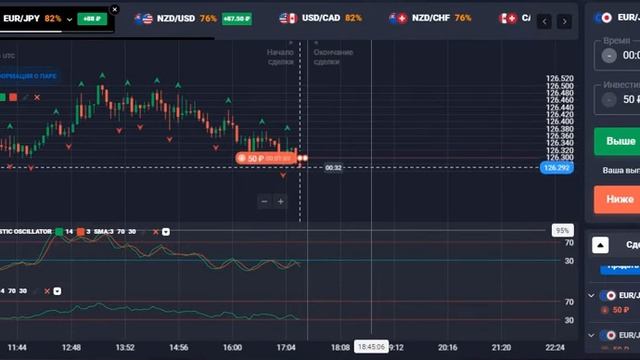The image size is (640, 360).
Task: Click the 00:32 countdown label on chart
Action: 333,168
